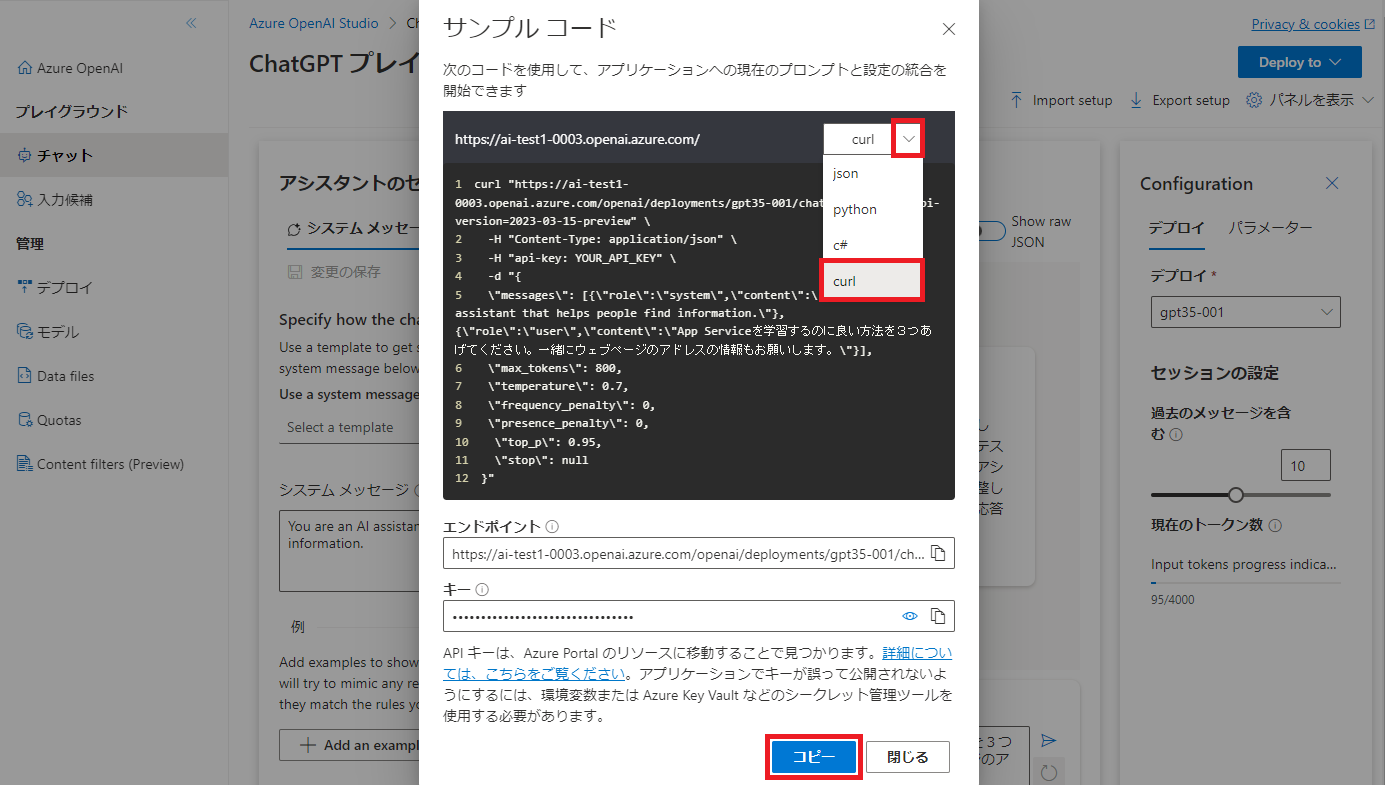Open Data files in the sidebar
The image size is (1385, 785).
tap(56, 375)
